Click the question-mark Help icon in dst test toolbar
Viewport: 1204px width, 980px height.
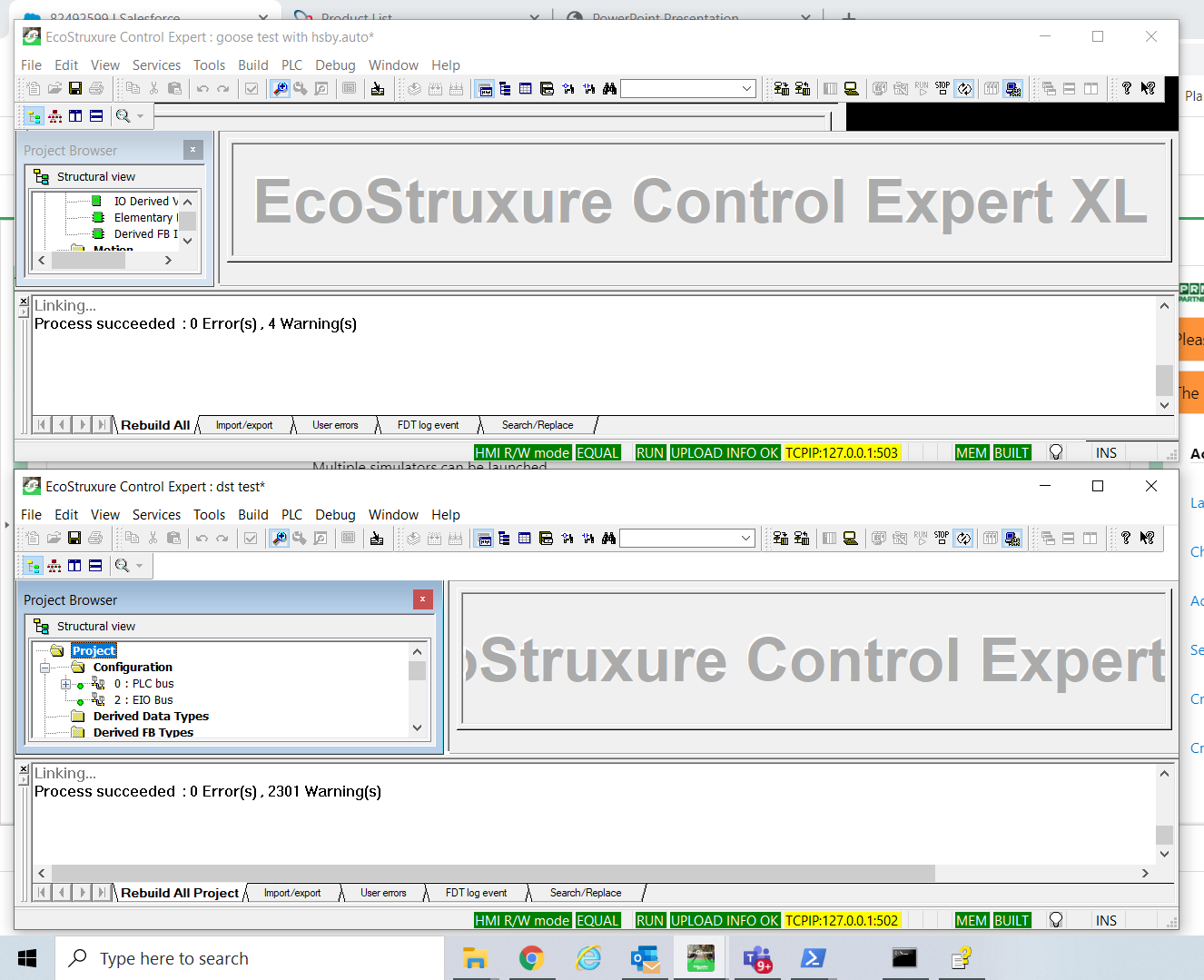click(1126, 538)
